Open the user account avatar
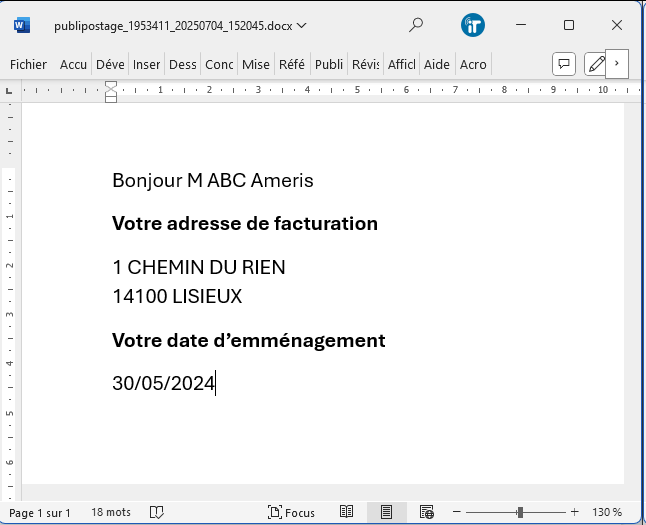 [x=473, y=25]
